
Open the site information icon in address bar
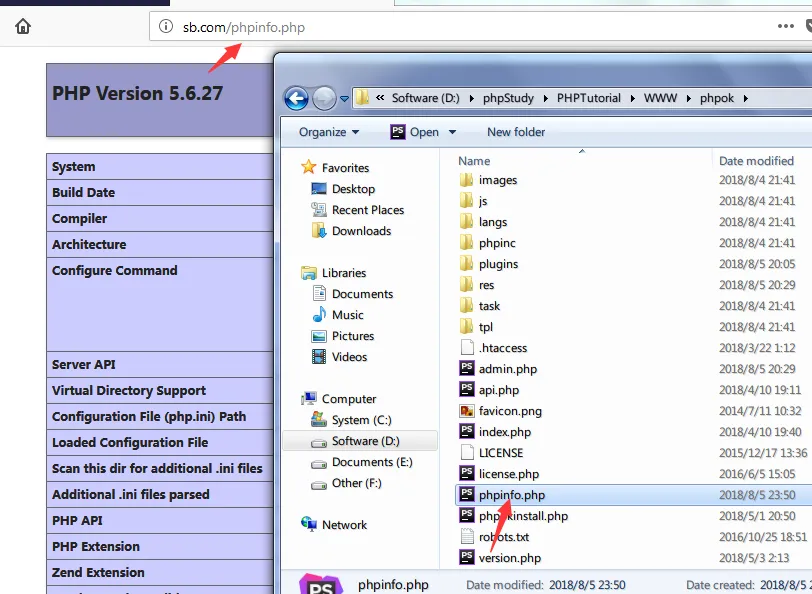(x=167, y=27)
